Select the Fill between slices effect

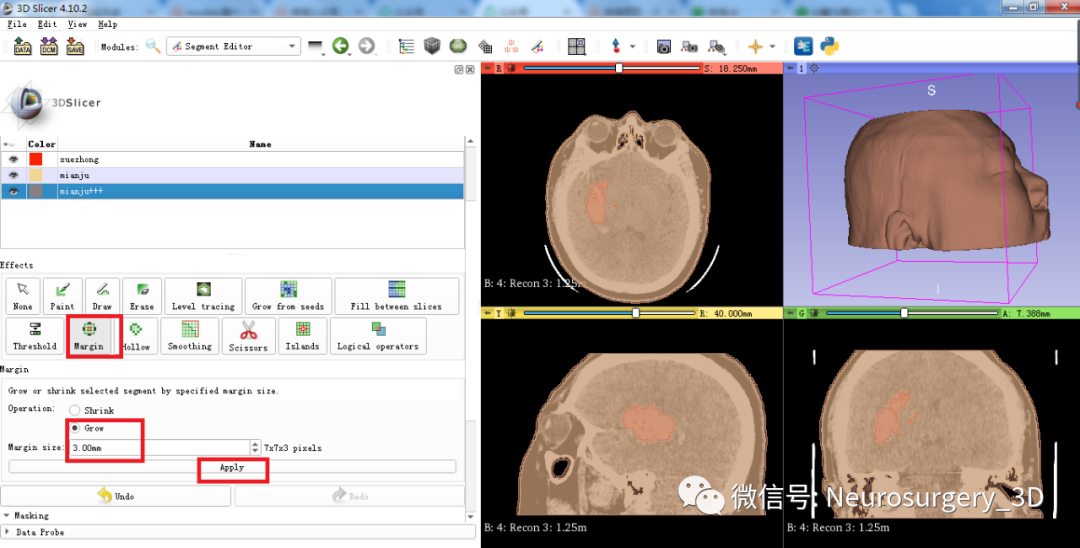click(x=396, y=296)
